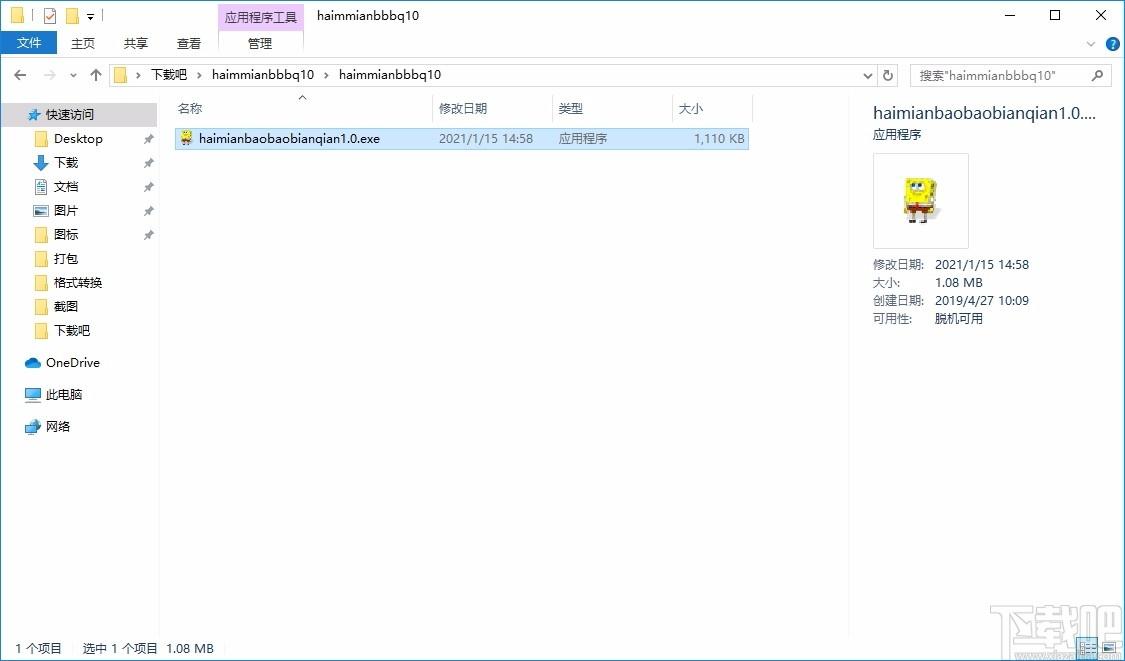Open Desktop in quick access

pyautogui.click(x=78, y=139)
